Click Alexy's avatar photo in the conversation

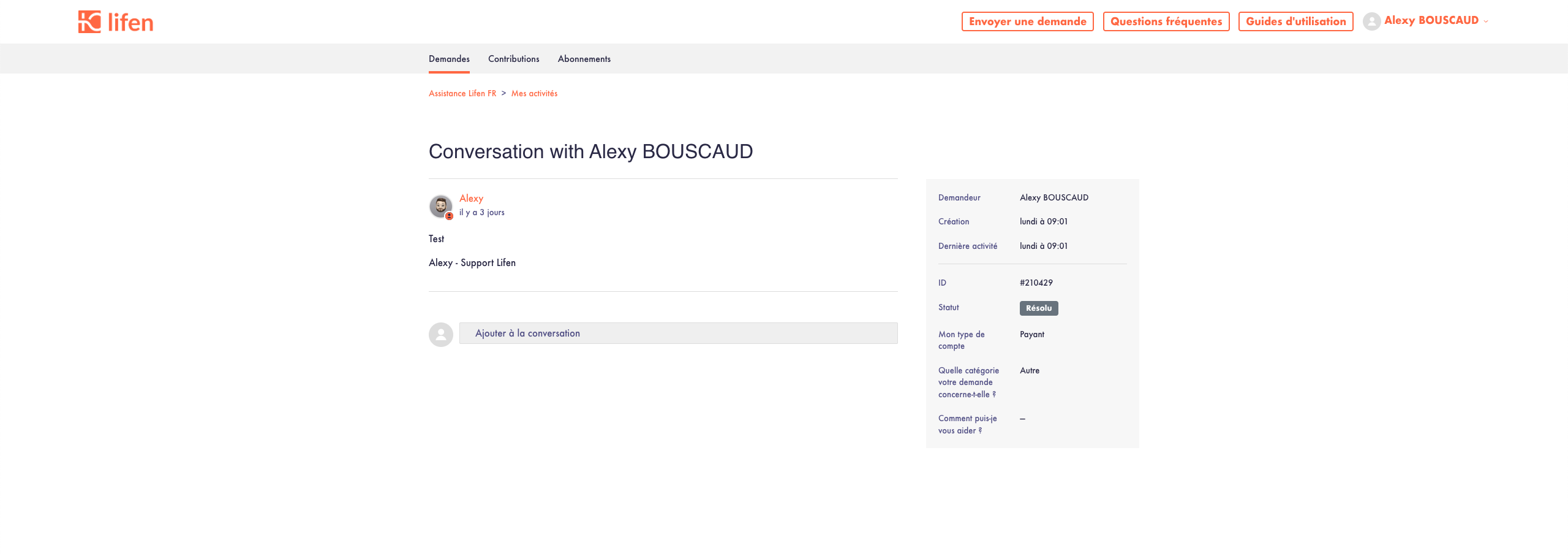(x=440, y=206)
